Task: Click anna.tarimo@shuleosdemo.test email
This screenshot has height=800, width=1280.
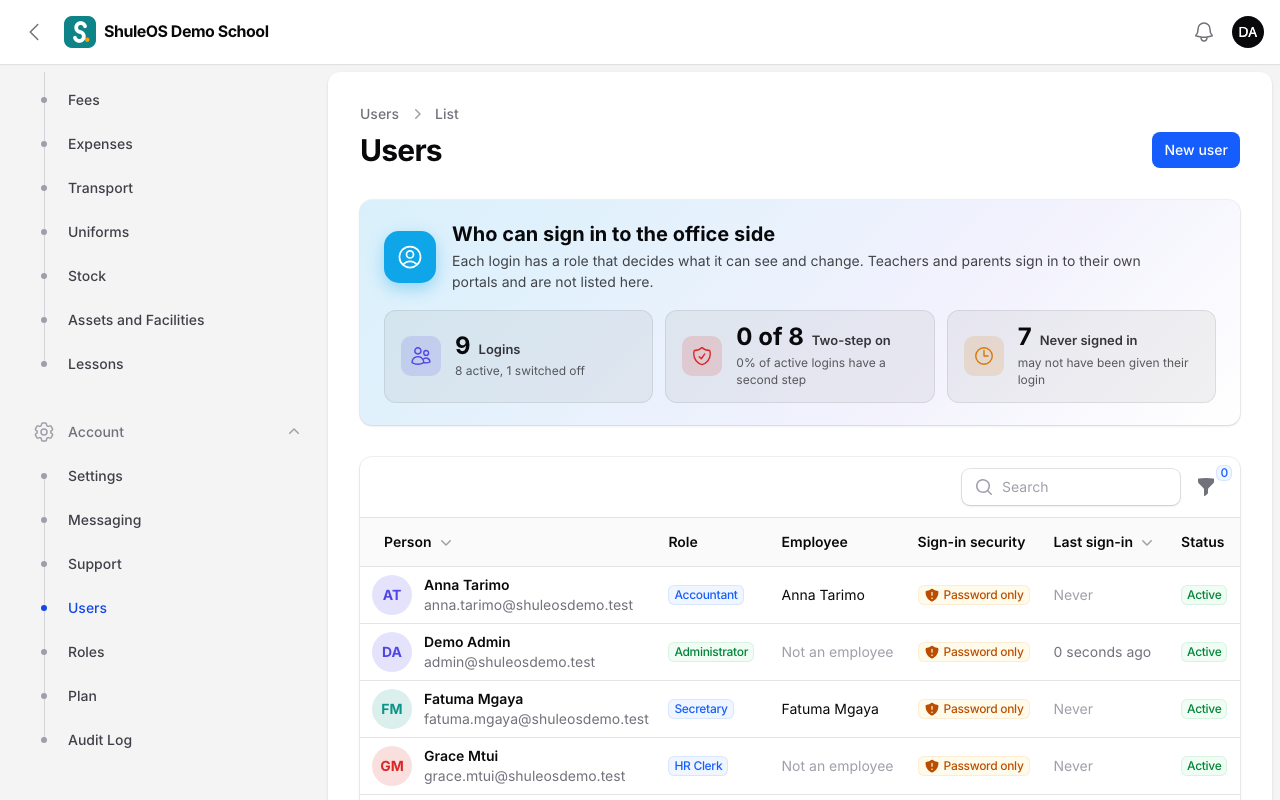Action: [528, 605]
